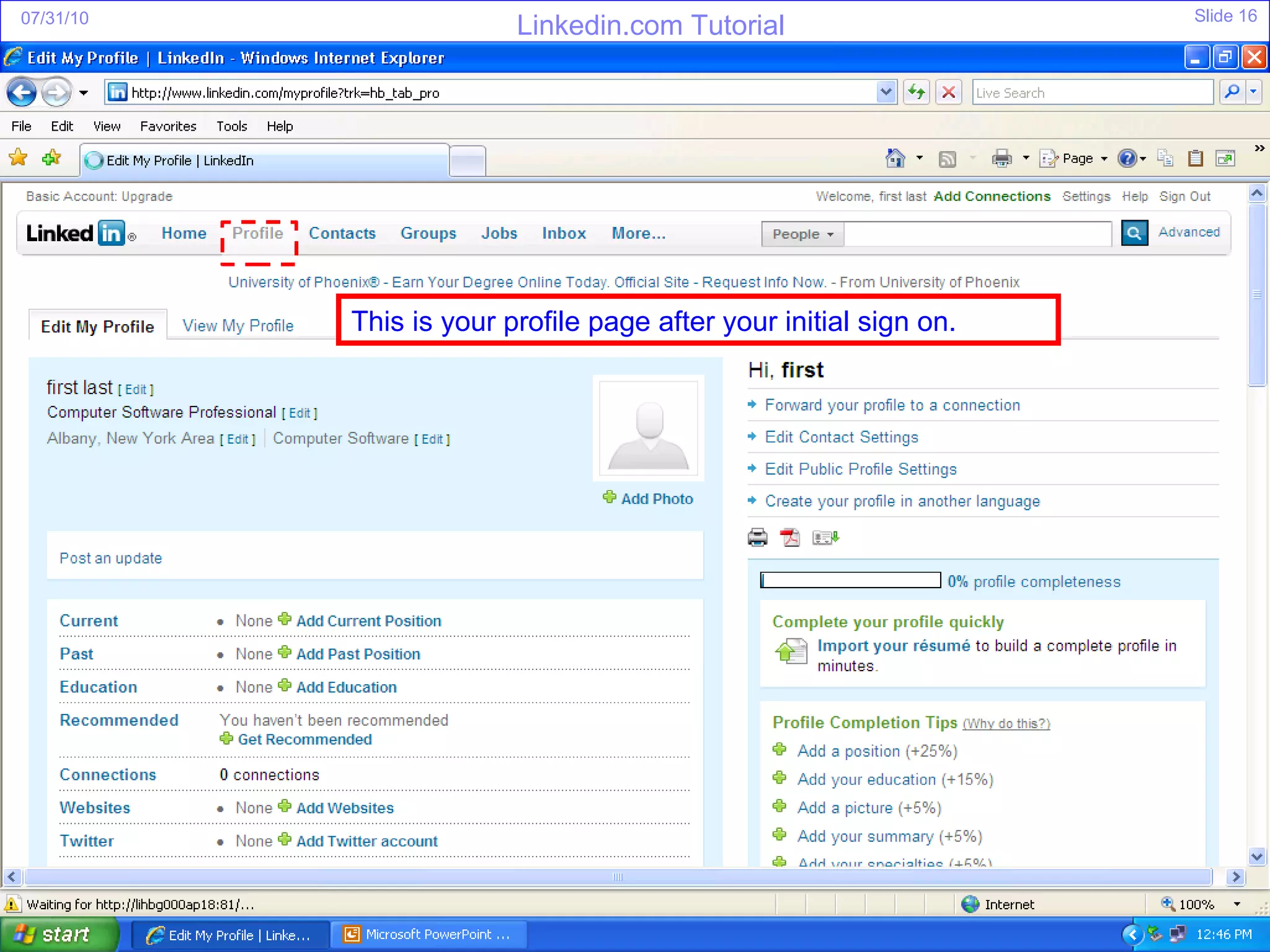Click the vertical scrollbar thumb

pos(1257,294)
